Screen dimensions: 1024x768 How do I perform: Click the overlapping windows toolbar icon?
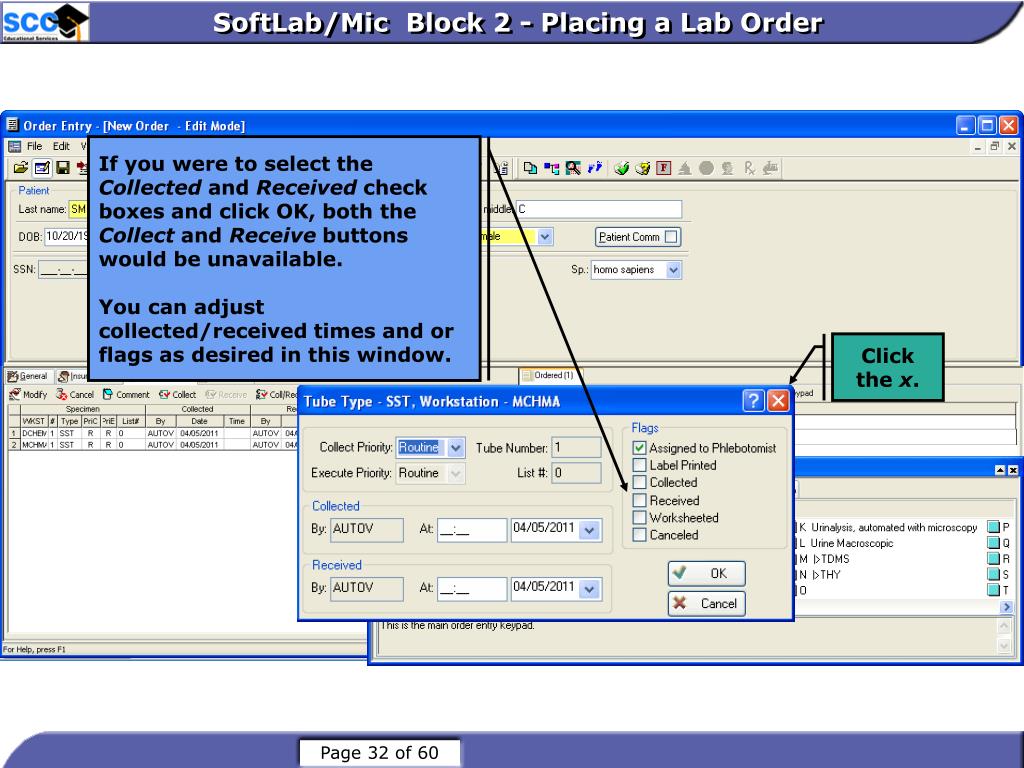point(530,168)
